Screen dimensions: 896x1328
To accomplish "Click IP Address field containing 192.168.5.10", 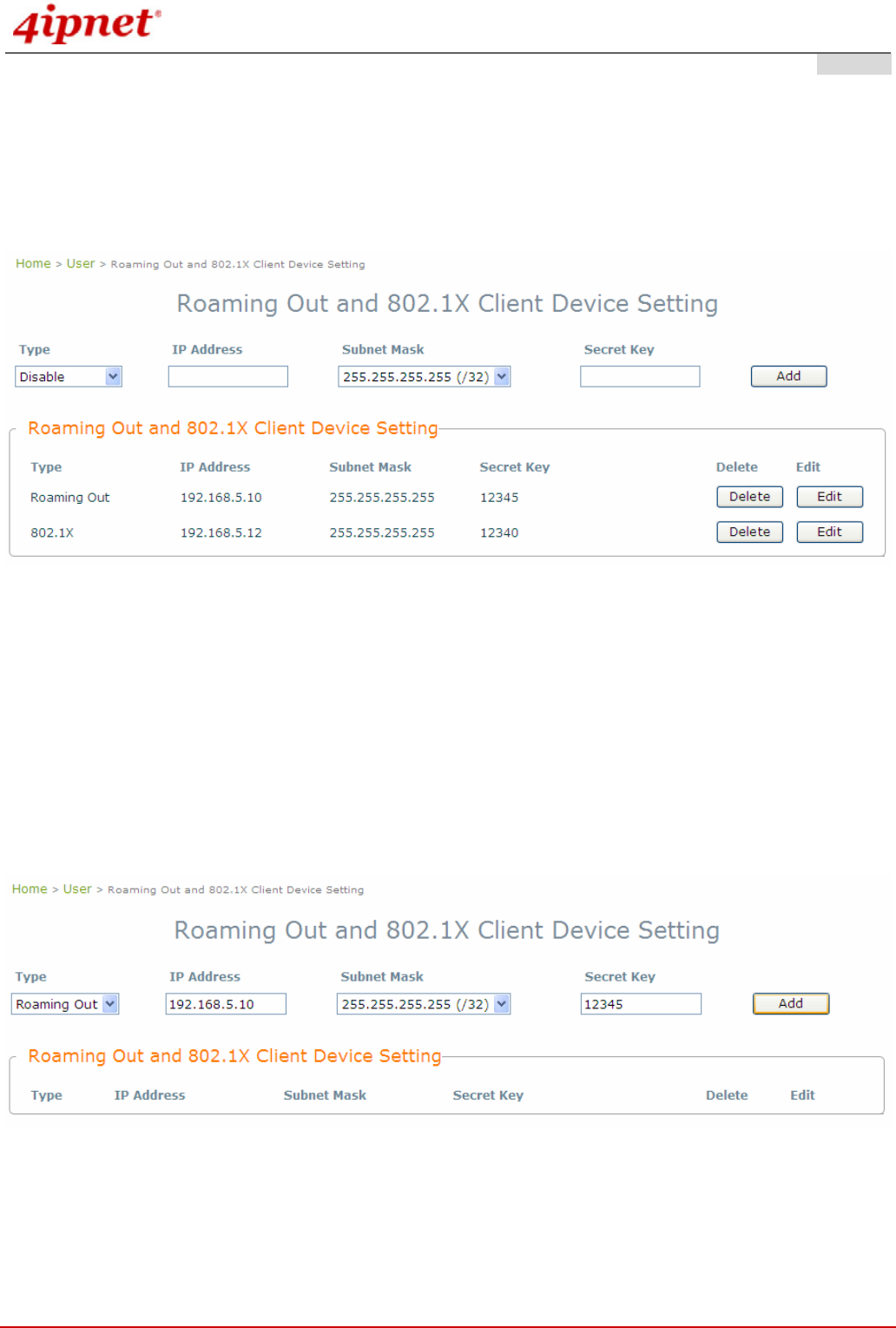I will [226, 1003].
